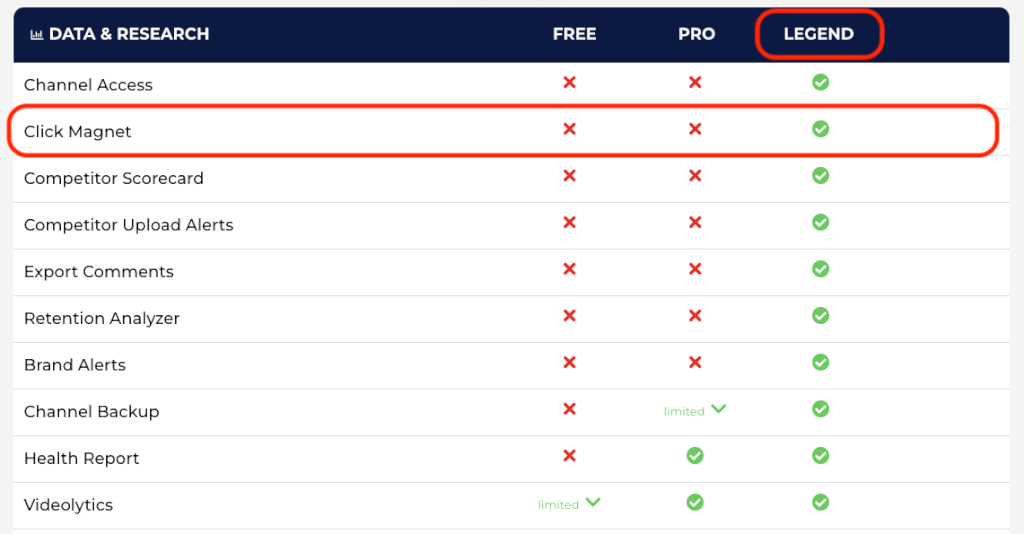Click the Legend checkmark for Export Comments
1024x534 pixels.
(820, 269)
